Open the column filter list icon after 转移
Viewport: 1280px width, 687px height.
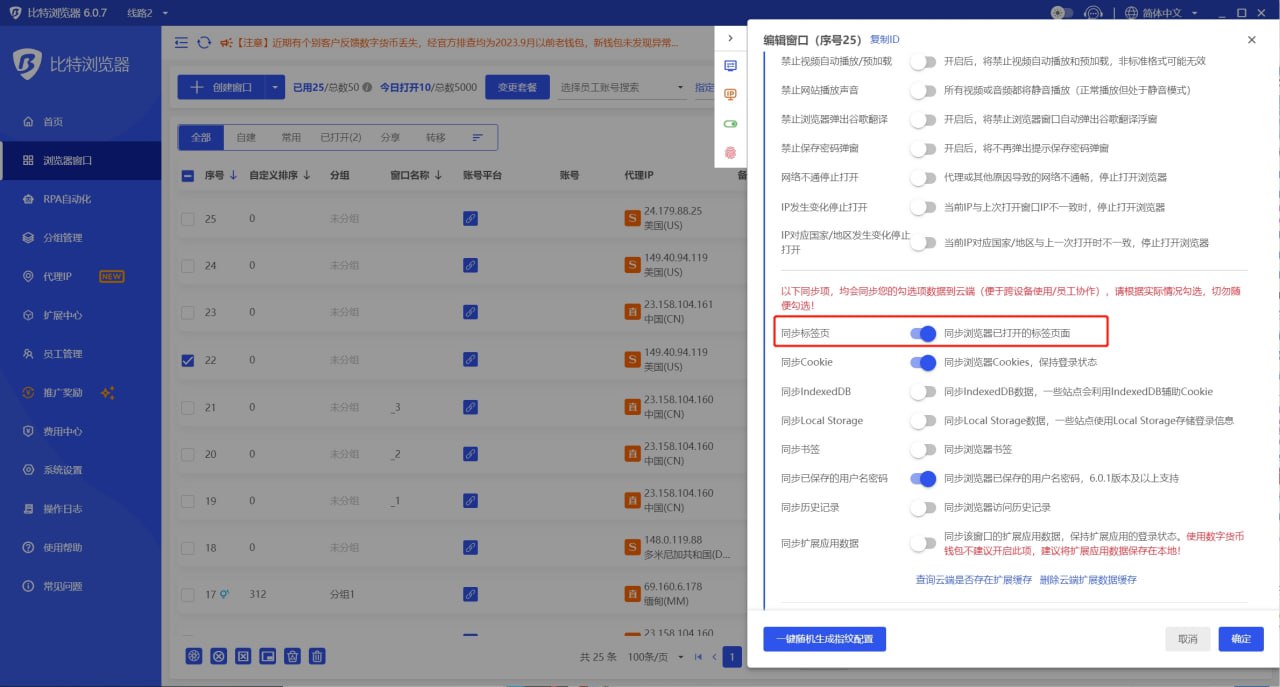477,138
